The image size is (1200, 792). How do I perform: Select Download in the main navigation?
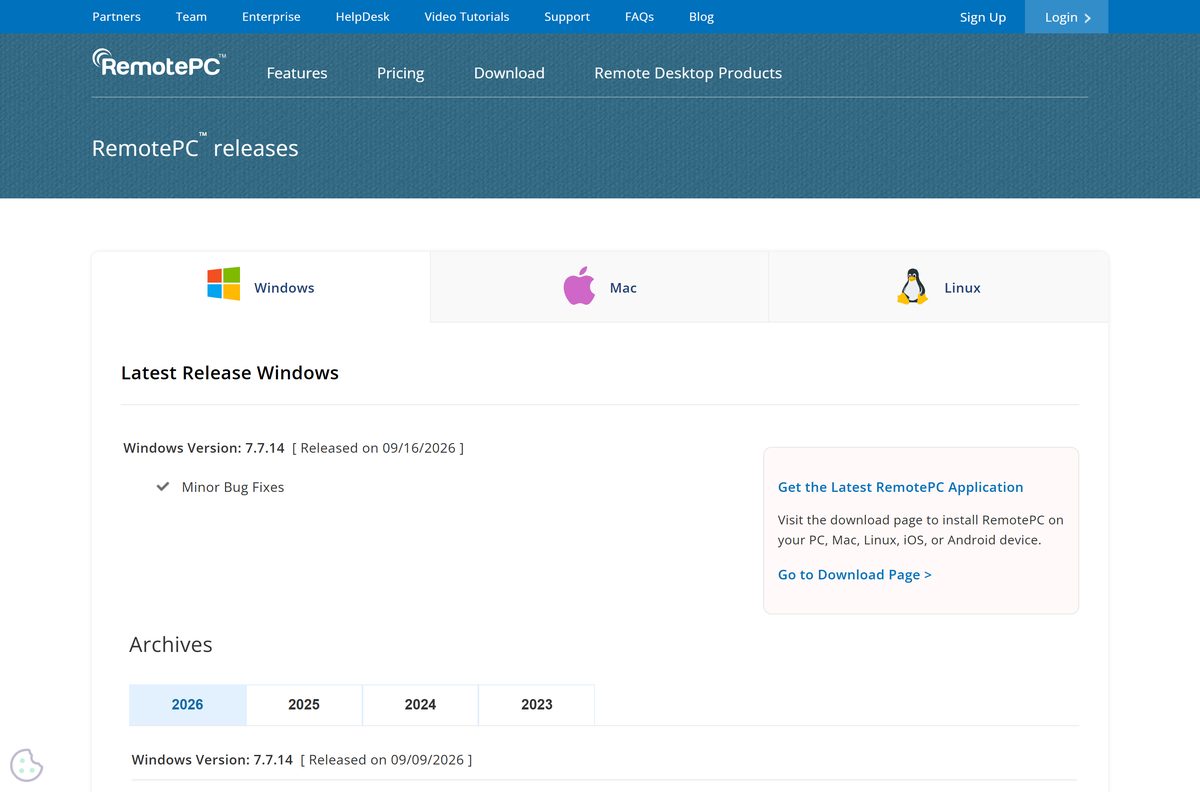(509, 73)
